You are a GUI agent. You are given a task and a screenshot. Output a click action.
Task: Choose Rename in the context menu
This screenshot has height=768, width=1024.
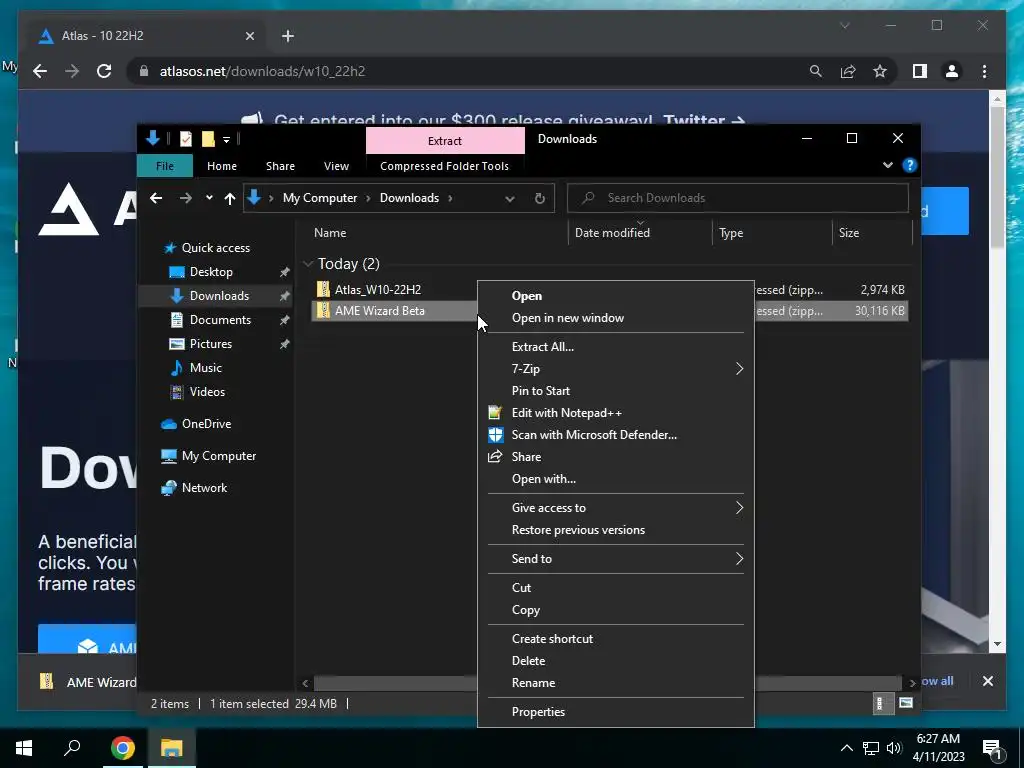point(533,683)
